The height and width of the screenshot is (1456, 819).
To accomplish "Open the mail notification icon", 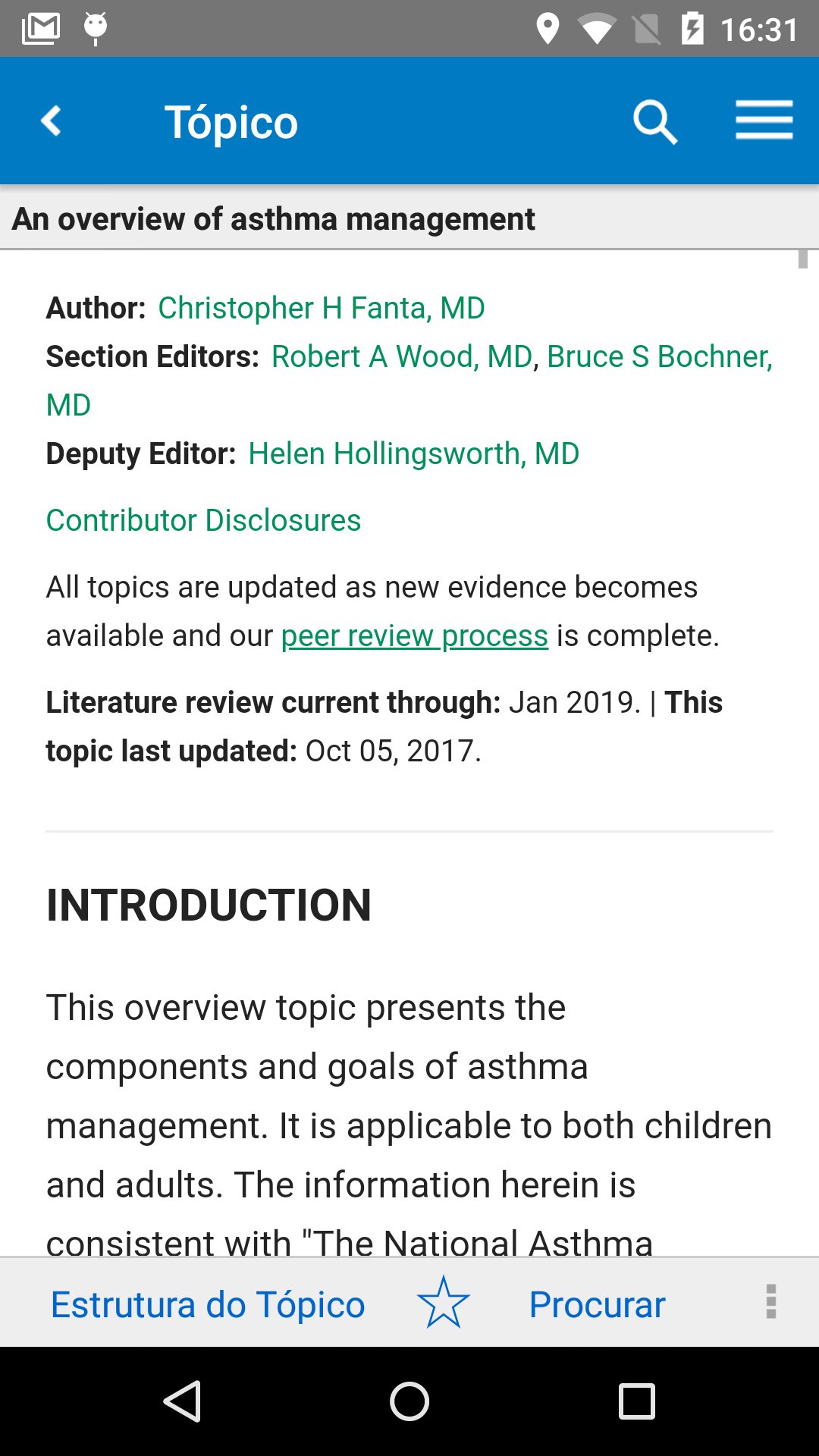I will [x=41, y=29].
